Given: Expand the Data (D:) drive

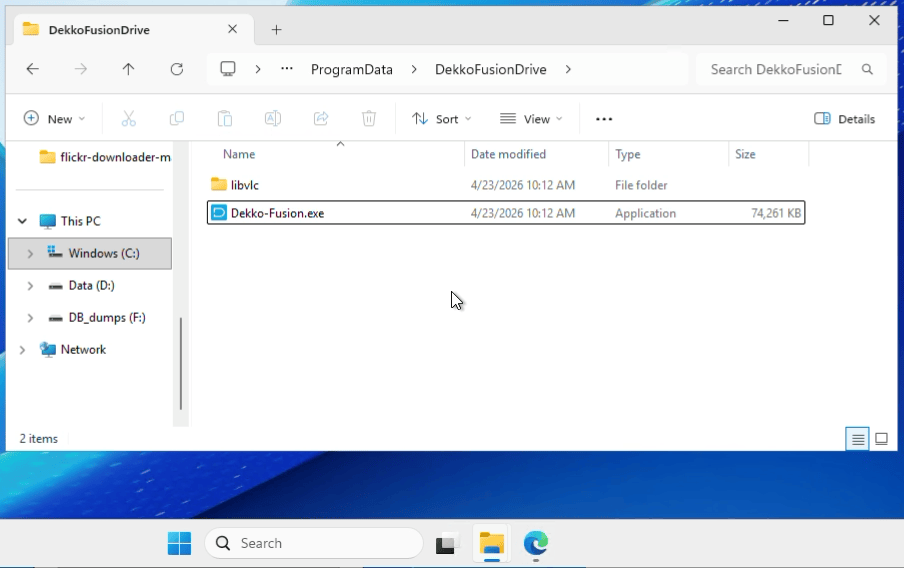Looking at the screenshot, I should click(30, 285).
